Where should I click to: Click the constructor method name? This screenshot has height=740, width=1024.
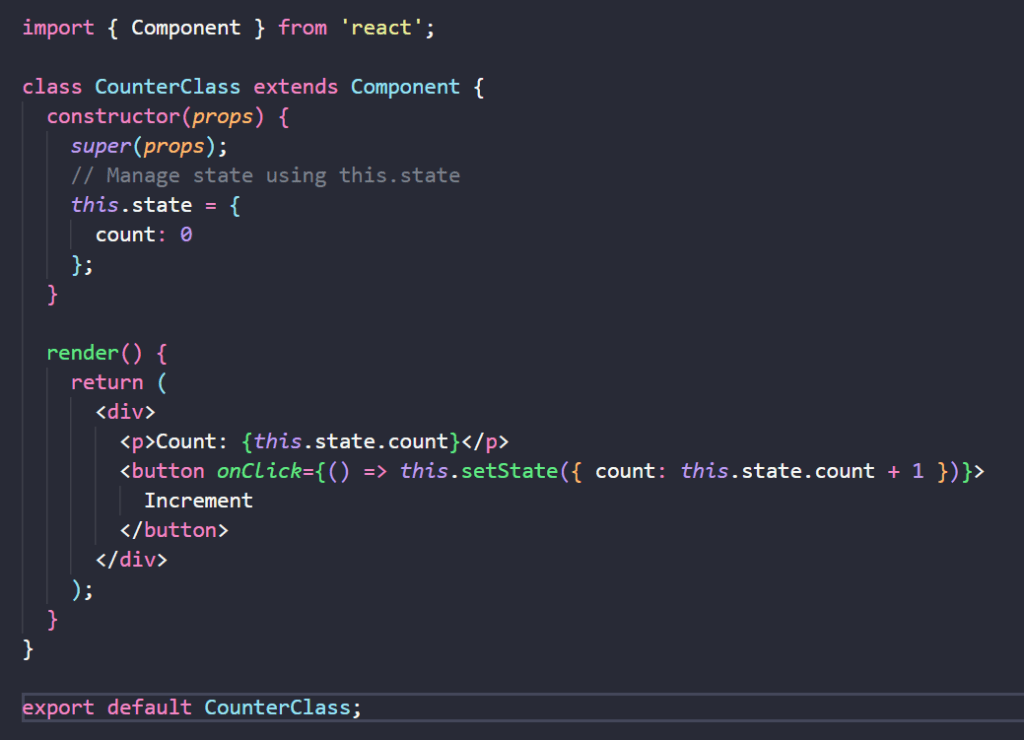point(113,116)
